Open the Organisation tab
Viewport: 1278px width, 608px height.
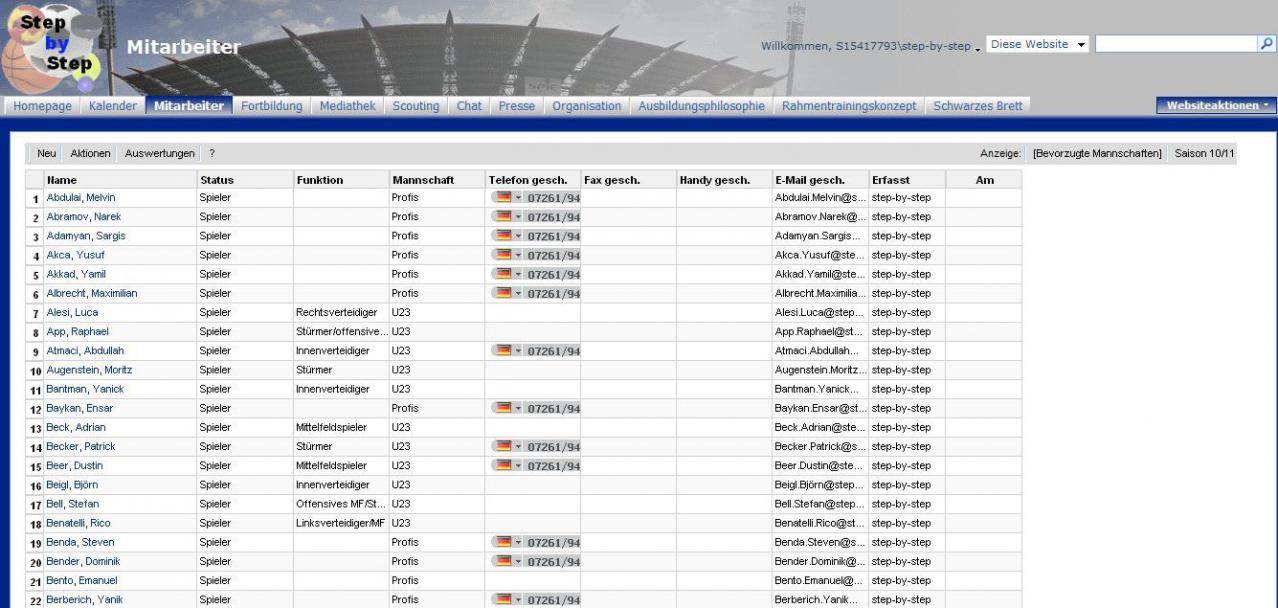click(x=587, y=106)
